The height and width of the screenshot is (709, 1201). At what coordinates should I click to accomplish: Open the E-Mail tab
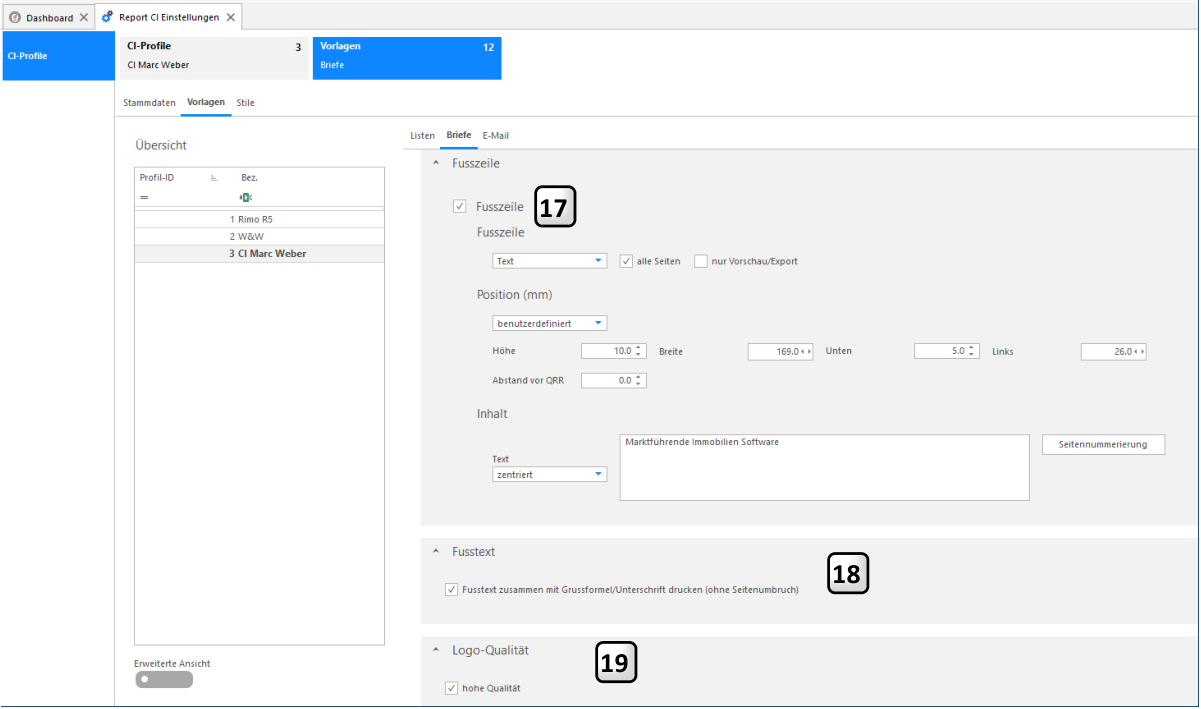(x=496, y=136)
